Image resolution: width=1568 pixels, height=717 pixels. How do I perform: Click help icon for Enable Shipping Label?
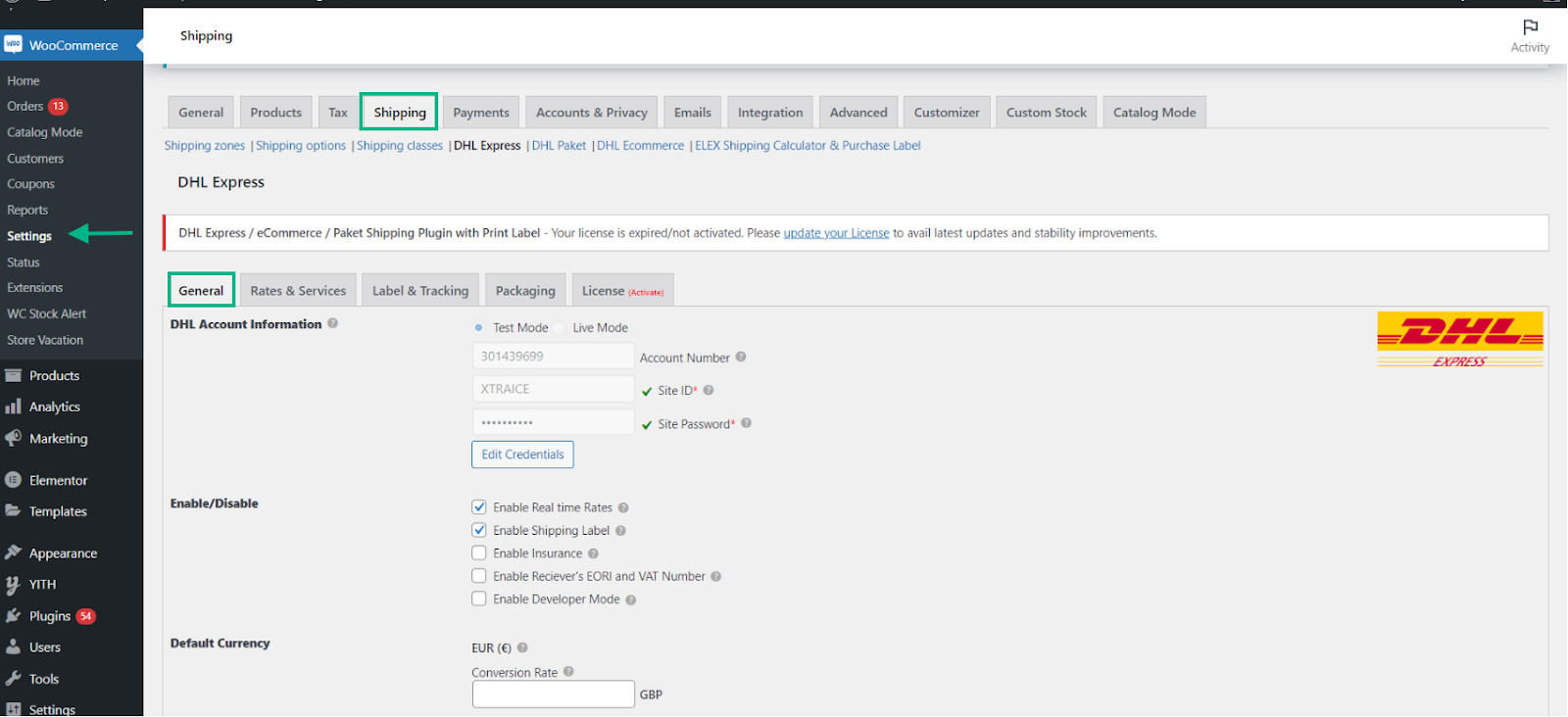pyautogui.click(x=620, y=531)
